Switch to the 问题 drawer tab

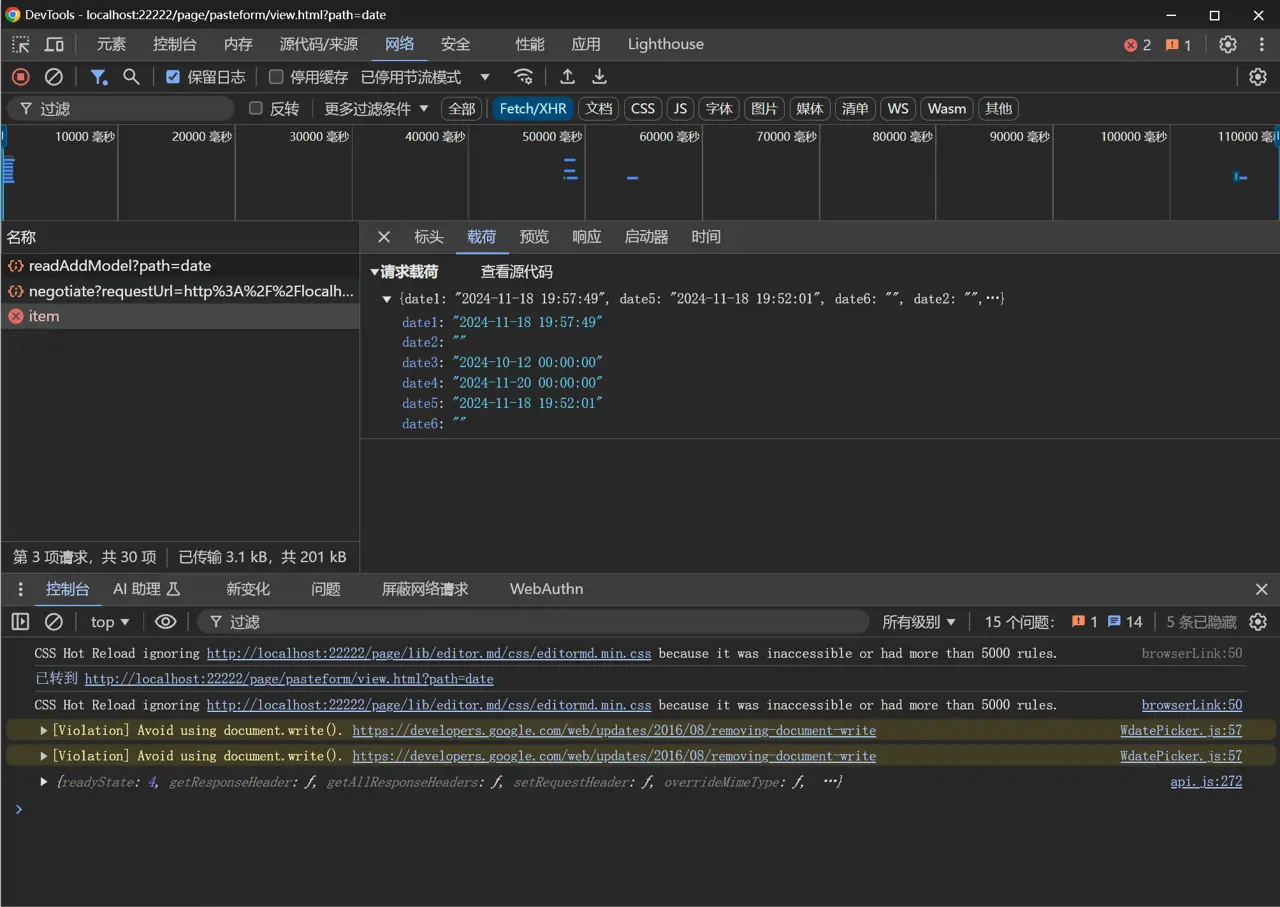coord(326,589)
